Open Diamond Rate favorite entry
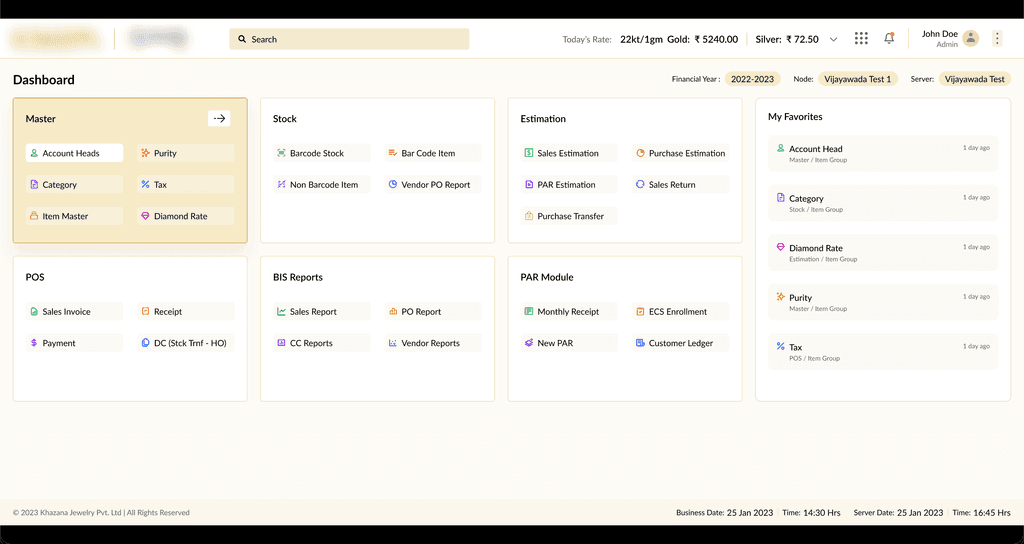This screenshot has height=544, width=1024. [x=883, y=253]
